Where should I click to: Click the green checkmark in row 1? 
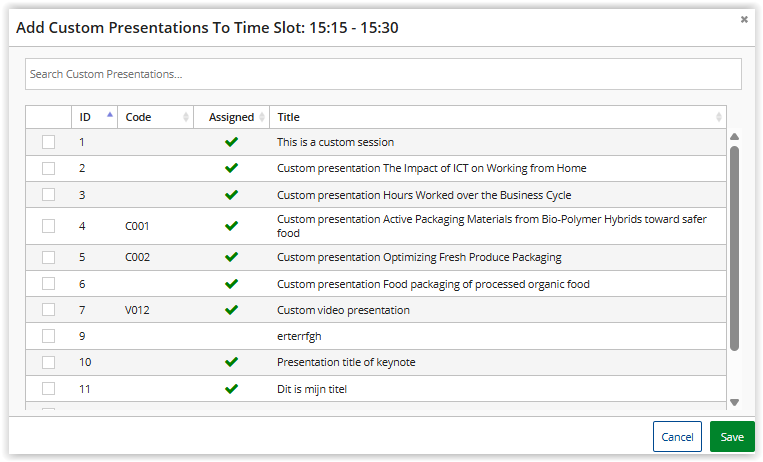(232, 142)
